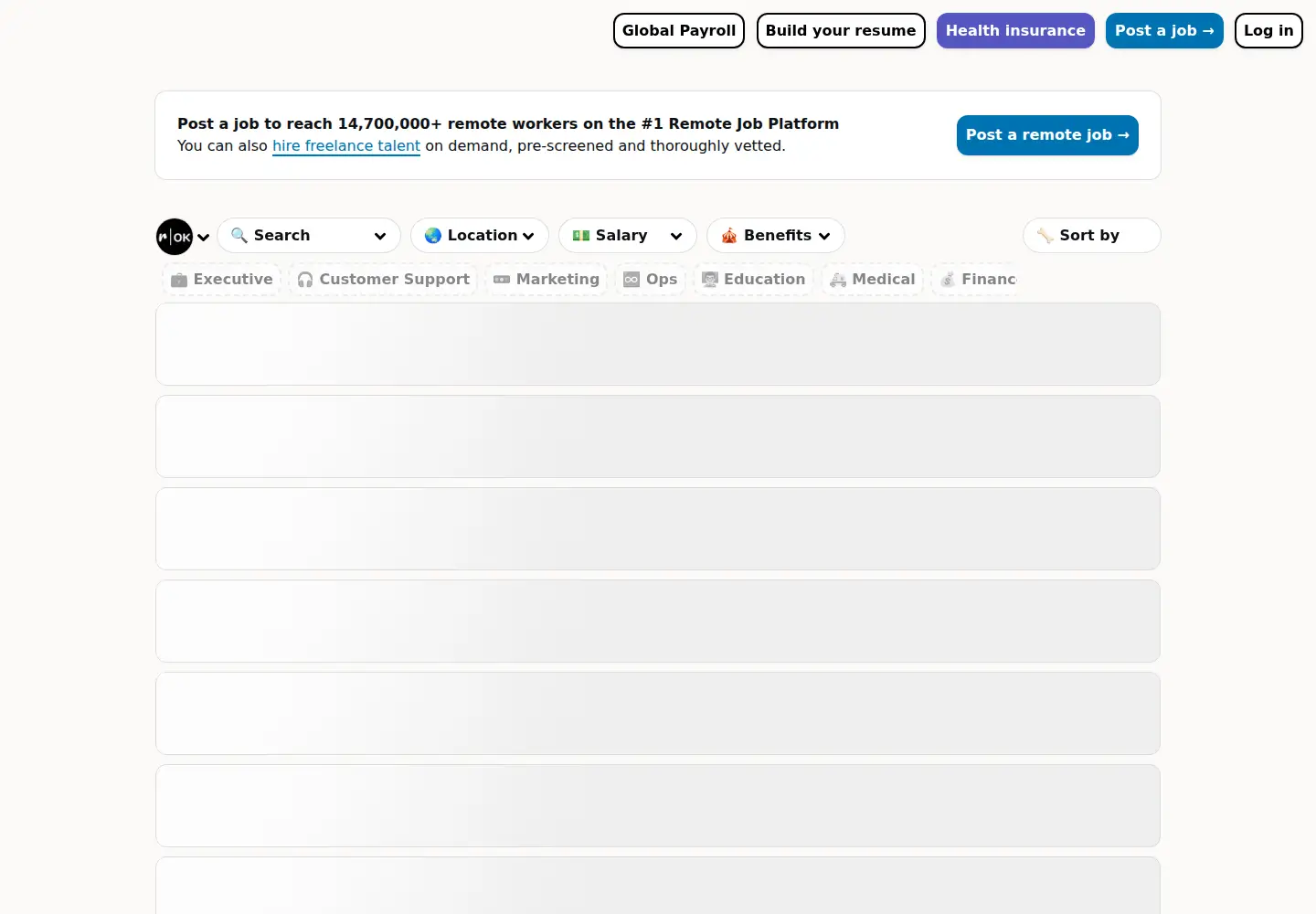Click the magnifying glass search icon
This screenshot has width=1316, height=914.
239,235
